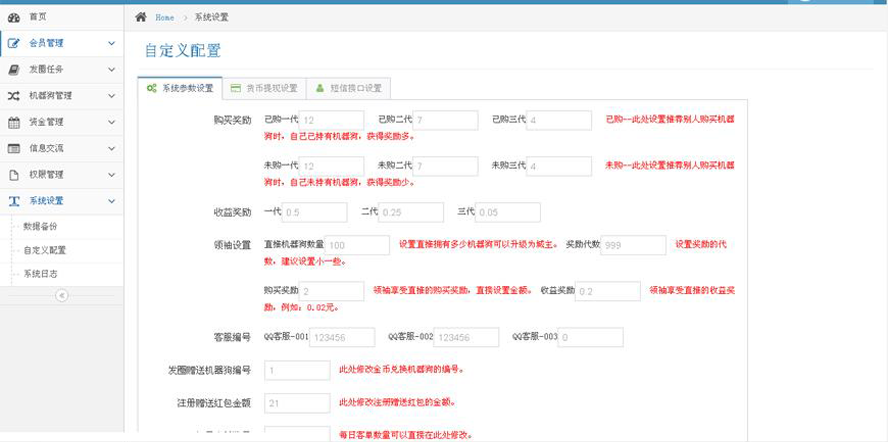Click the 购买奖励 row label

232,120
